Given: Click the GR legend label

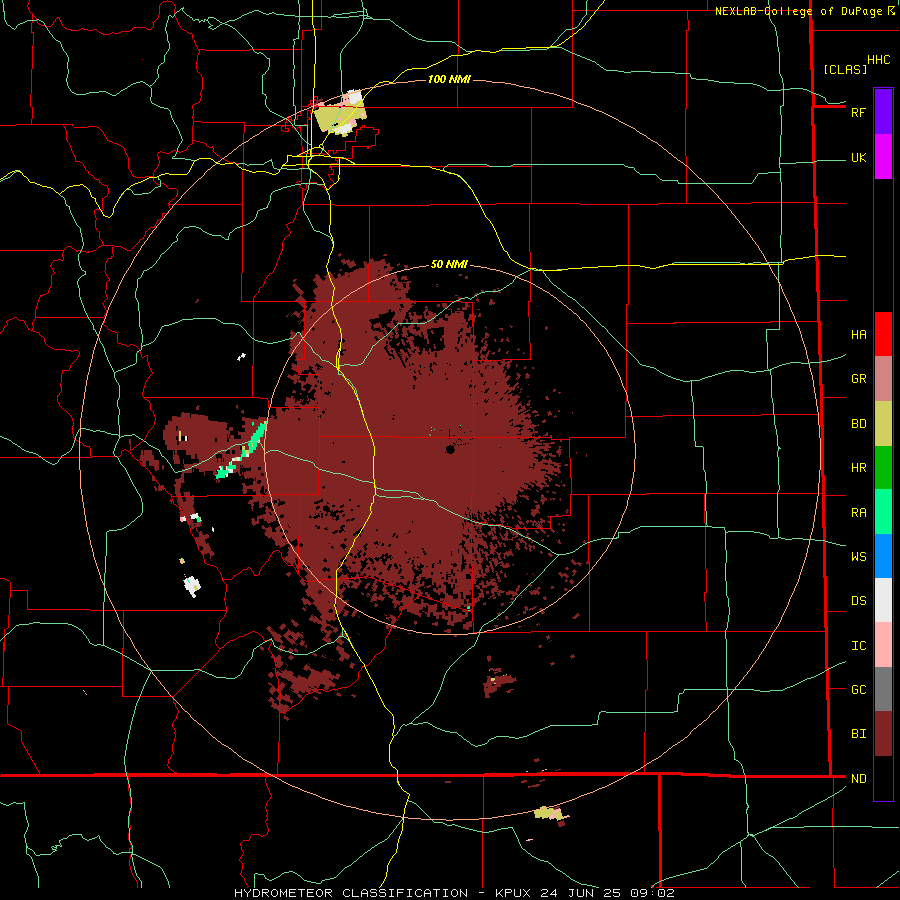Looking at the screenshot, I should click(x=858, y=379).
